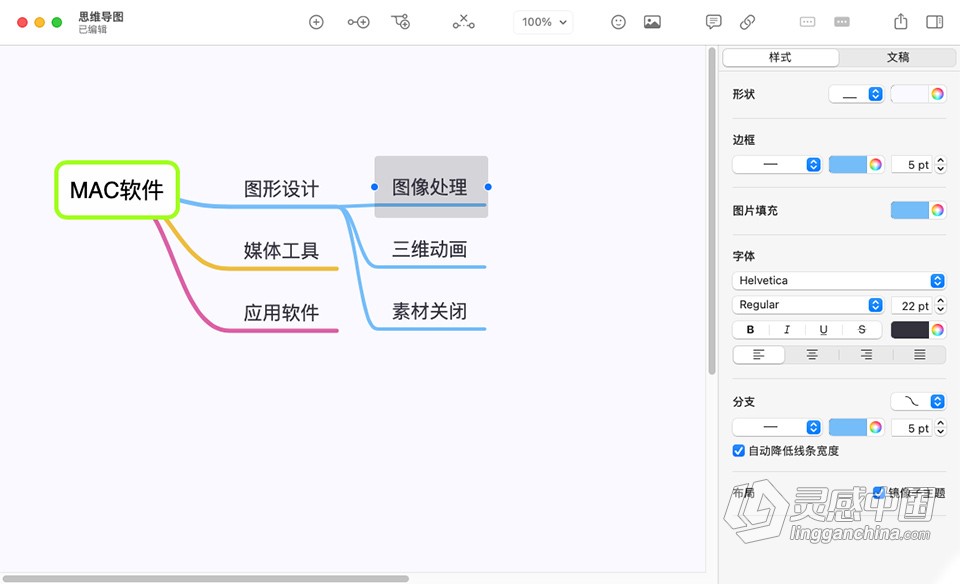The height and width of the screenshot is (584, 960).
Task: Apply underline to the selected topic
Action: click(x=823, y=329)
